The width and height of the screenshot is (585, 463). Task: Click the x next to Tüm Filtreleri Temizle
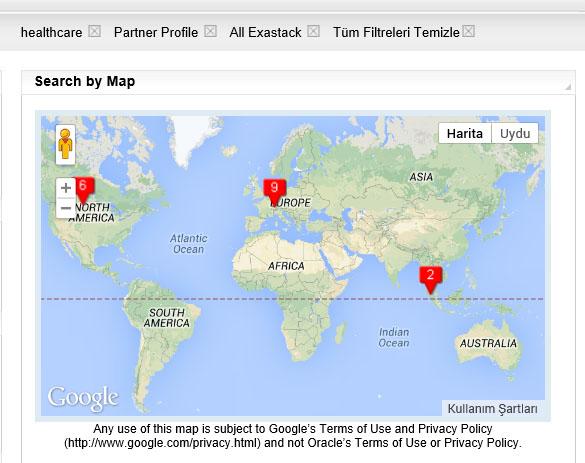pos(469,31)
